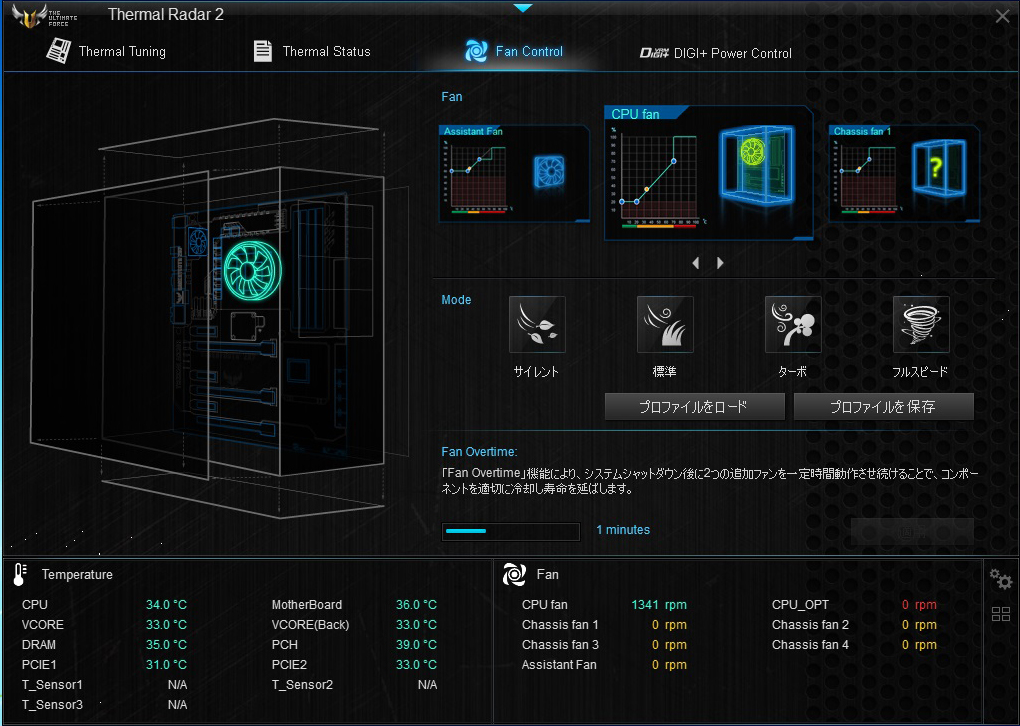Click the blue fan icon in Assistant Fan card
The height and width of the screenshot is (726, 1020).
point(549,172)
